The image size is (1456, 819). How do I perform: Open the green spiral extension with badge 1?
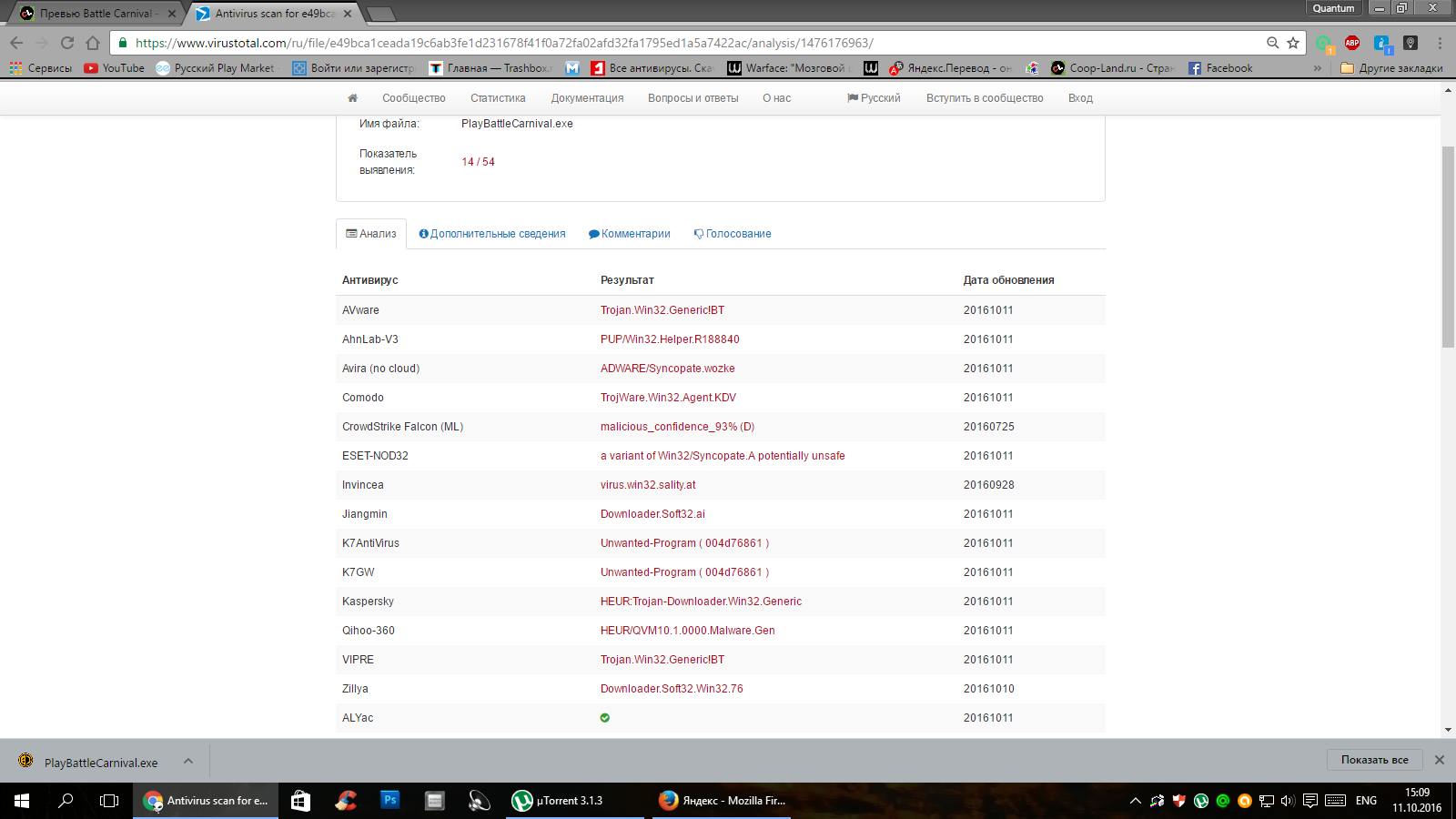(x=1324, y=44)
